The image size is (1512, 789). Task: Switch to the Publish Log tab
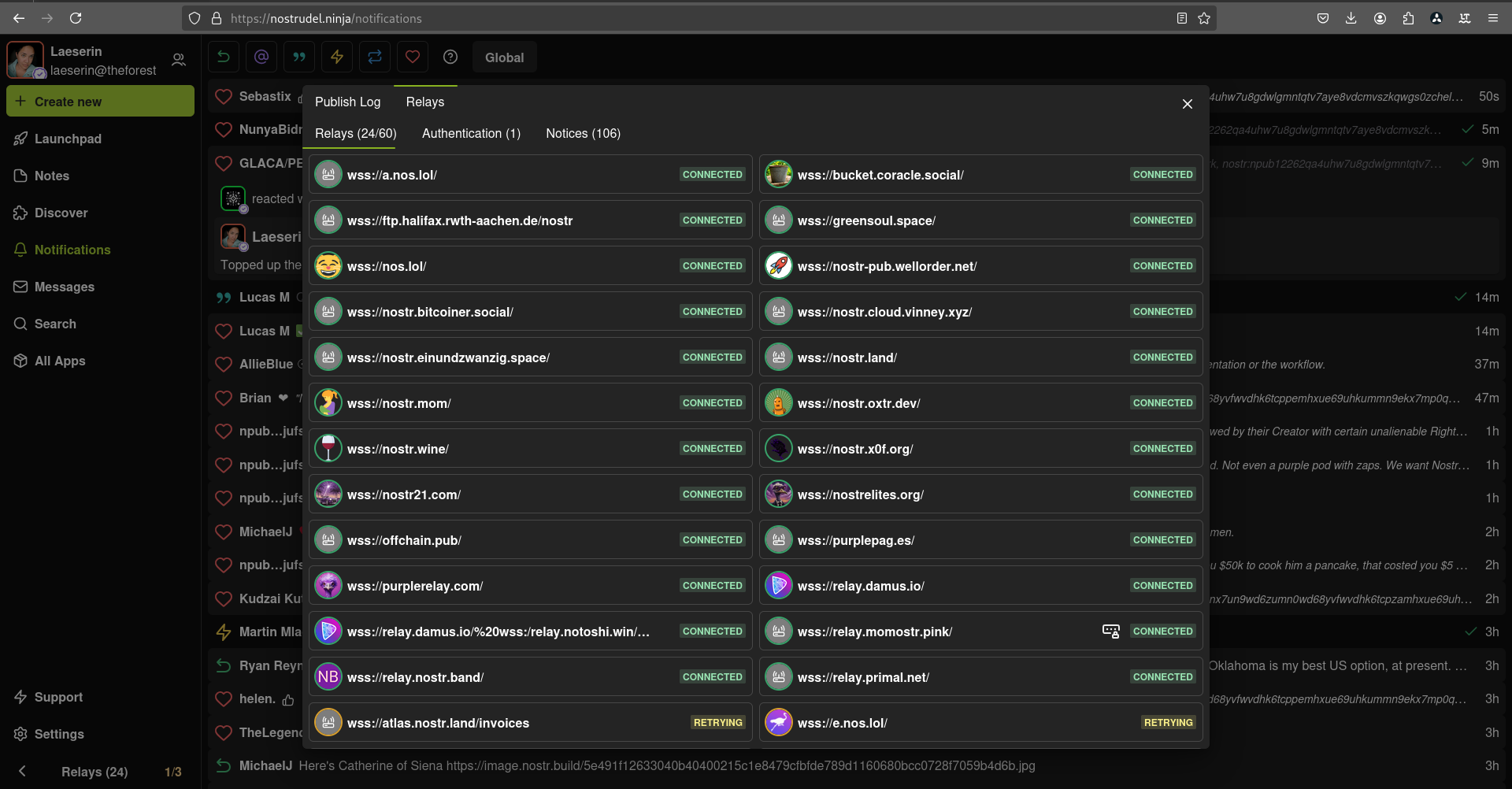click(347, 102)
